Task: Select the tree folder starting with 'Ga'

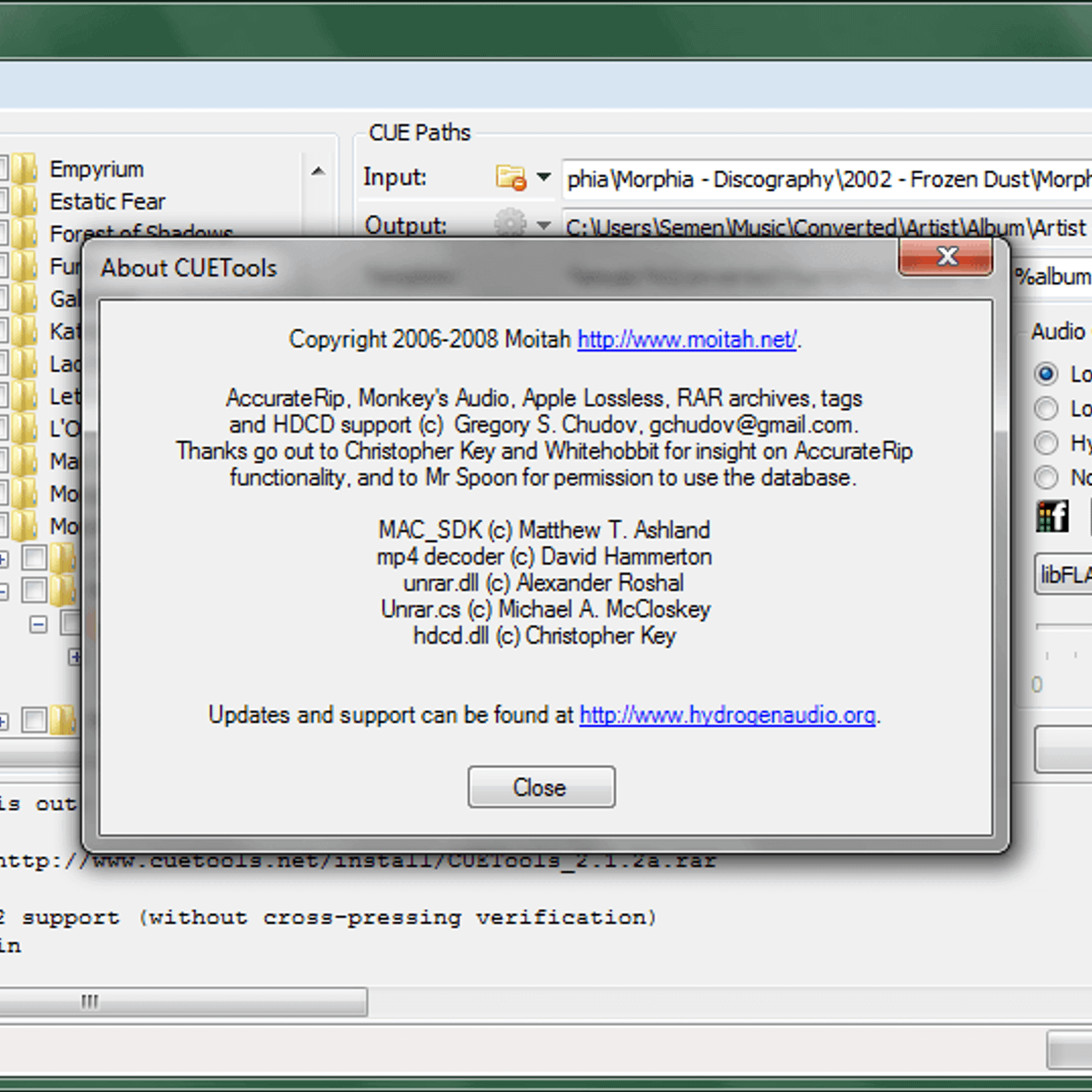Action: (65, 299)
